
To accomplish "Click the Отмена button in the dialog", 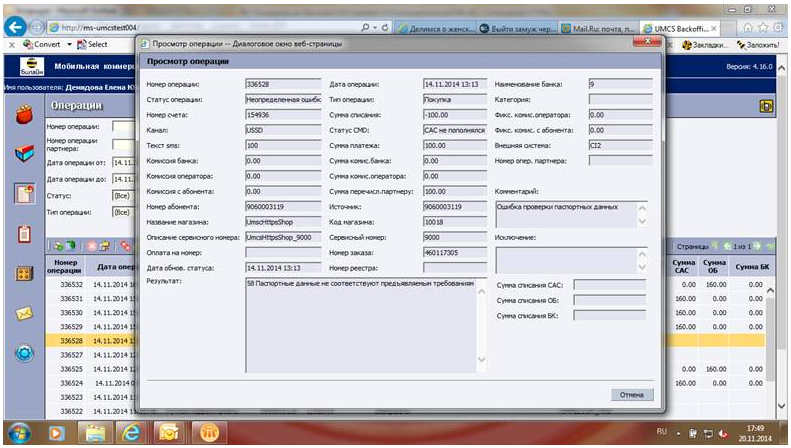I will 632,395.
